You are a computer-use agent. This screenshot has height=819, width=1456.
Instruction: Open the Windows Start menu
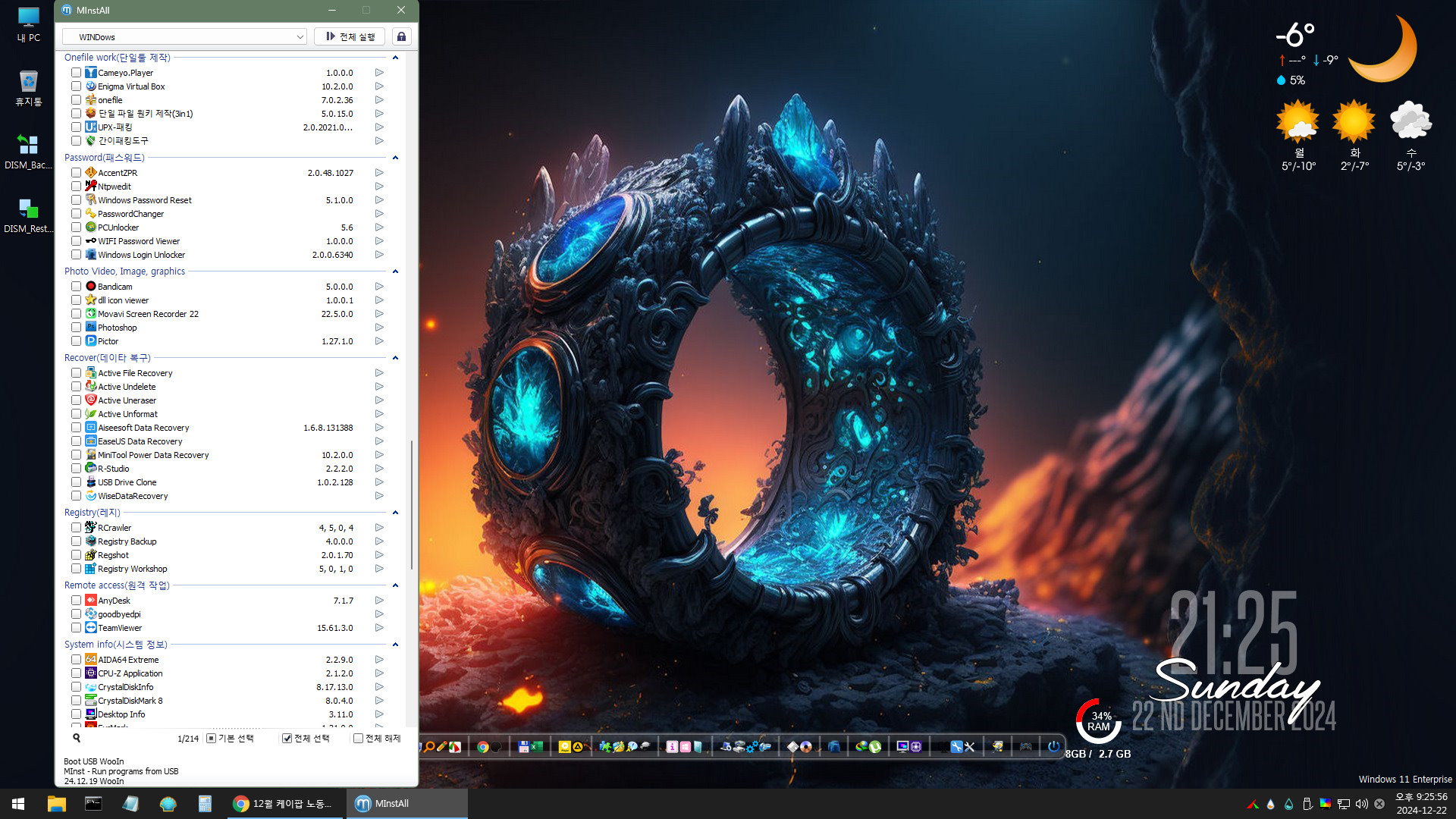(x=18, y=804)
